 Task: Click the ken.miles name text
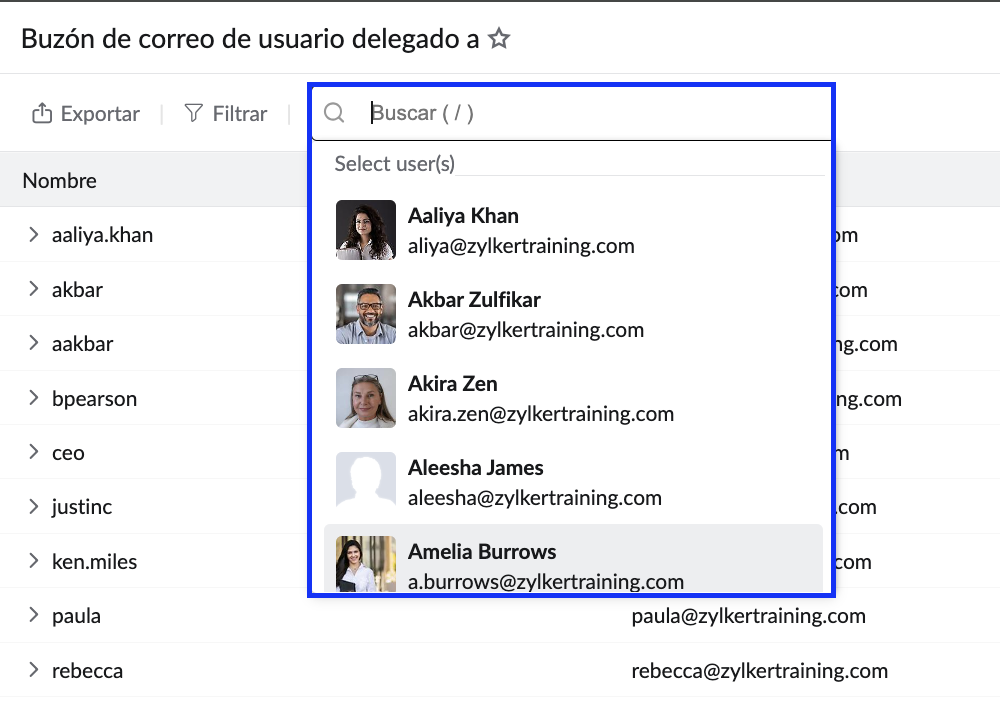[x=94, y=561]
